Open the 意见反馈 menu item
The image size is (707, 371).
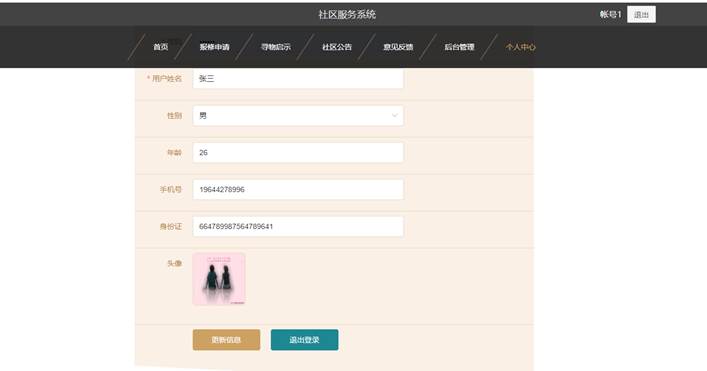point(398,47)
